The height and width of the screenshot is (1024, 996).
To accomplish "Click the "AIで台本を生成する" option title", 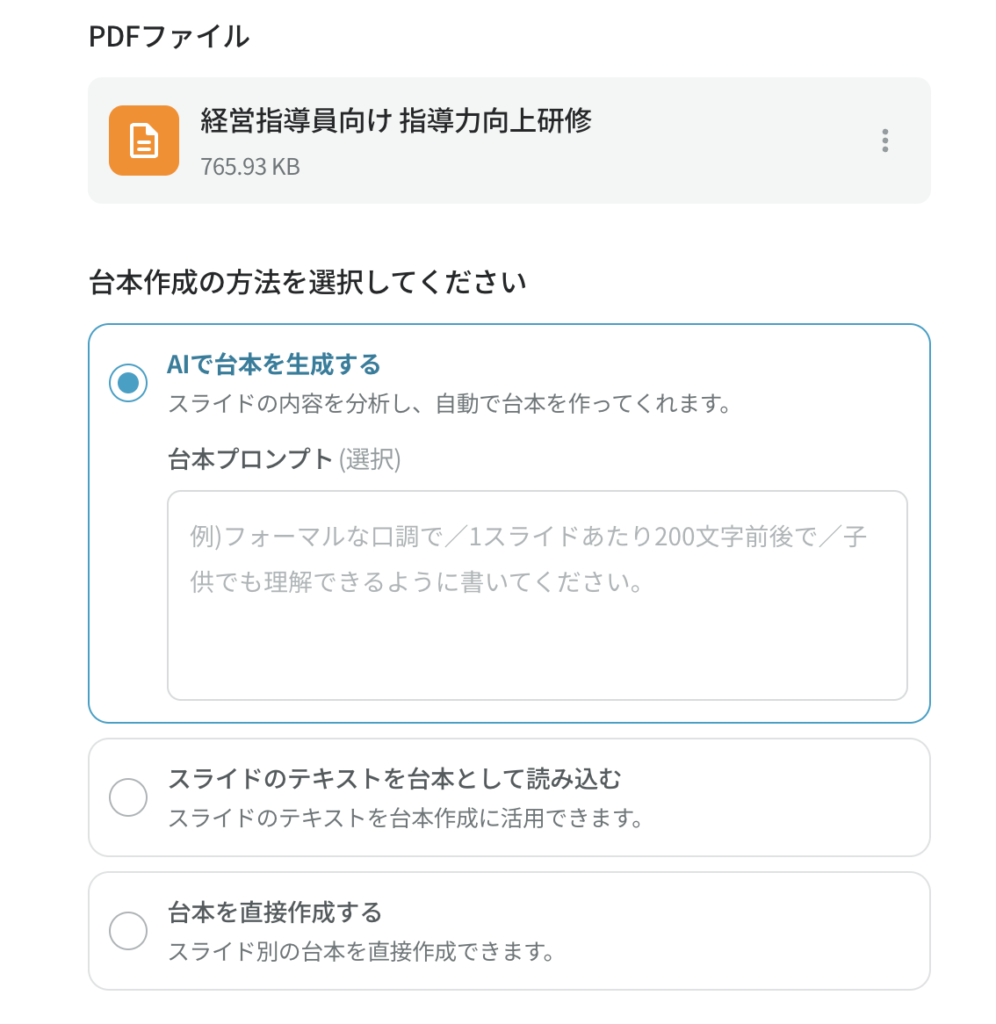I will [274, 364].
